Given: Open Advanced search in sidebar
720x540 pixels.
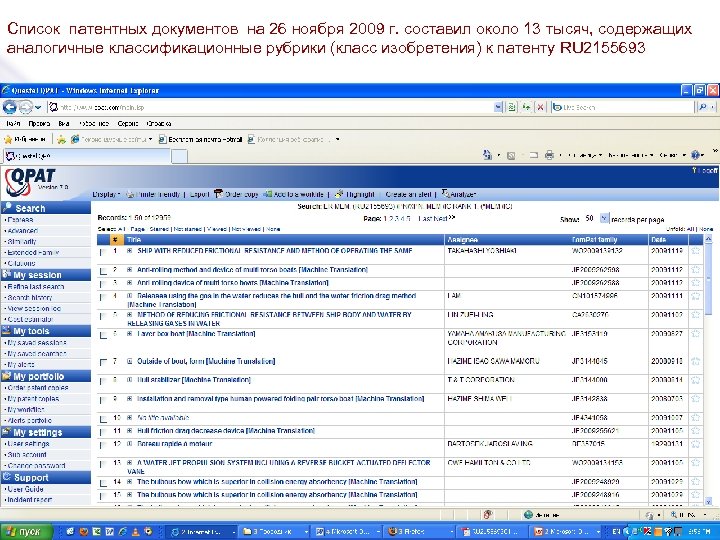Looking at the screenshot, I should [22, 231].
